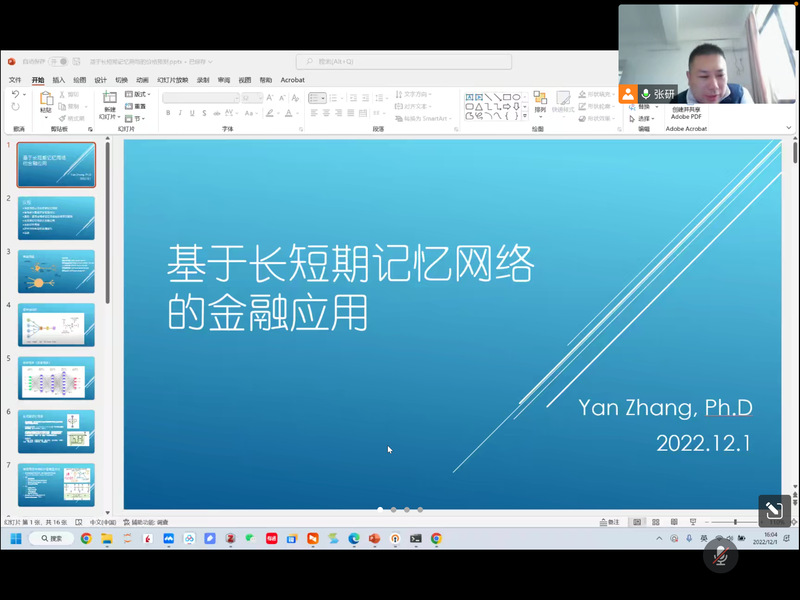Open the Insert ribbon tab
Screen dimensions: 800x600
click(x=59, y=80)
